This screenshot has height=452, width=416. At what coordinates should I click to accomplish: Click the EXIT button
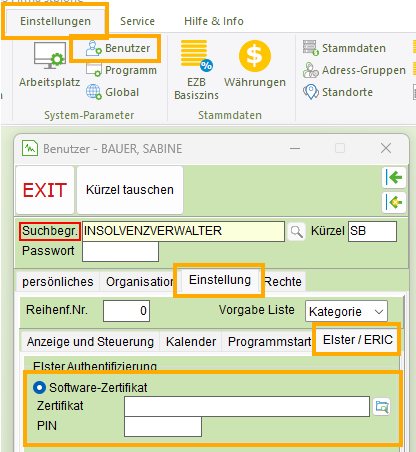tap(45, 190)
